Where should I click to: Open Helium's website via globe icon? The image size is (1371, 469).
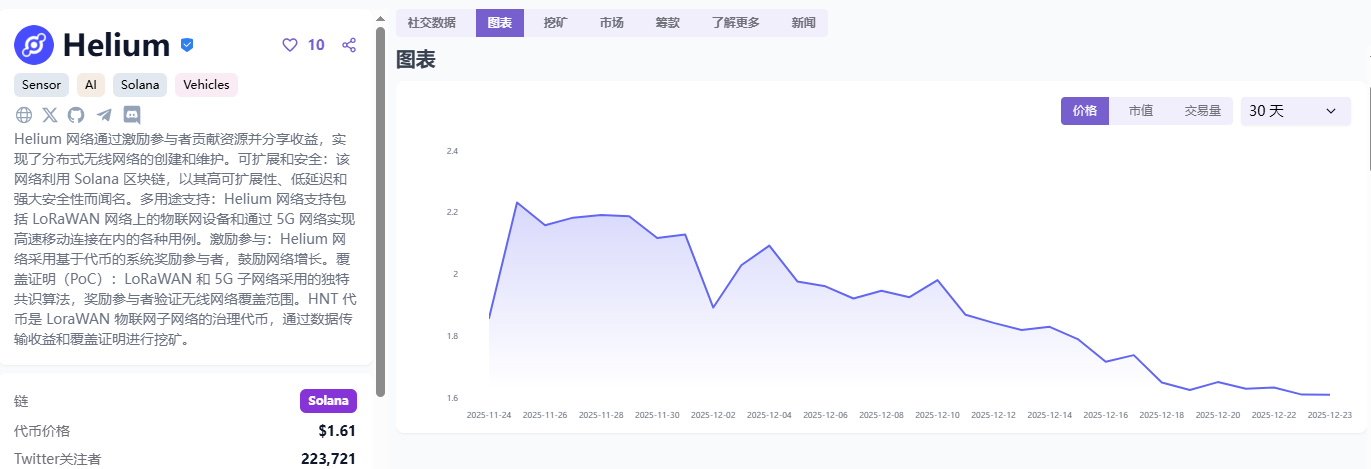point(24,114)
